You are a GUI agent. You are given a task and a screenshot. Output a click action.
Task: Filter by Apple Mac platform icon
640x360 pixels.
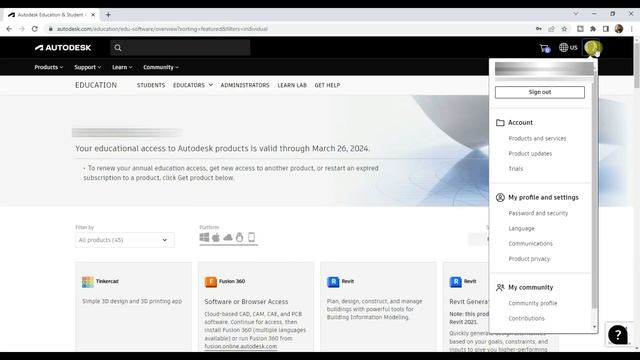[216, 237]
